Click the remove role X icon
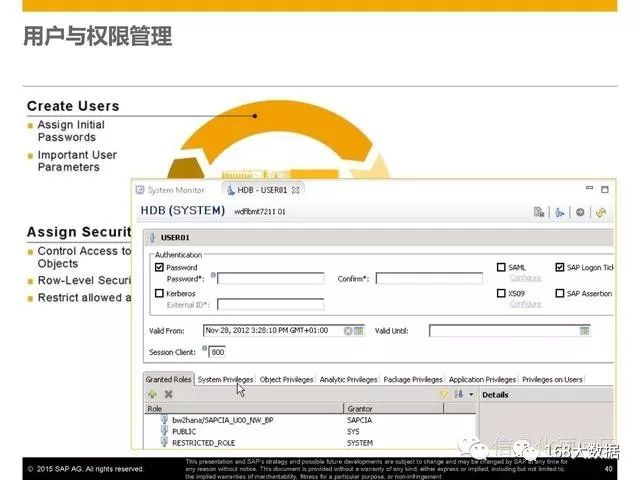This screenshot has width=640, height=480. (168, 394)
